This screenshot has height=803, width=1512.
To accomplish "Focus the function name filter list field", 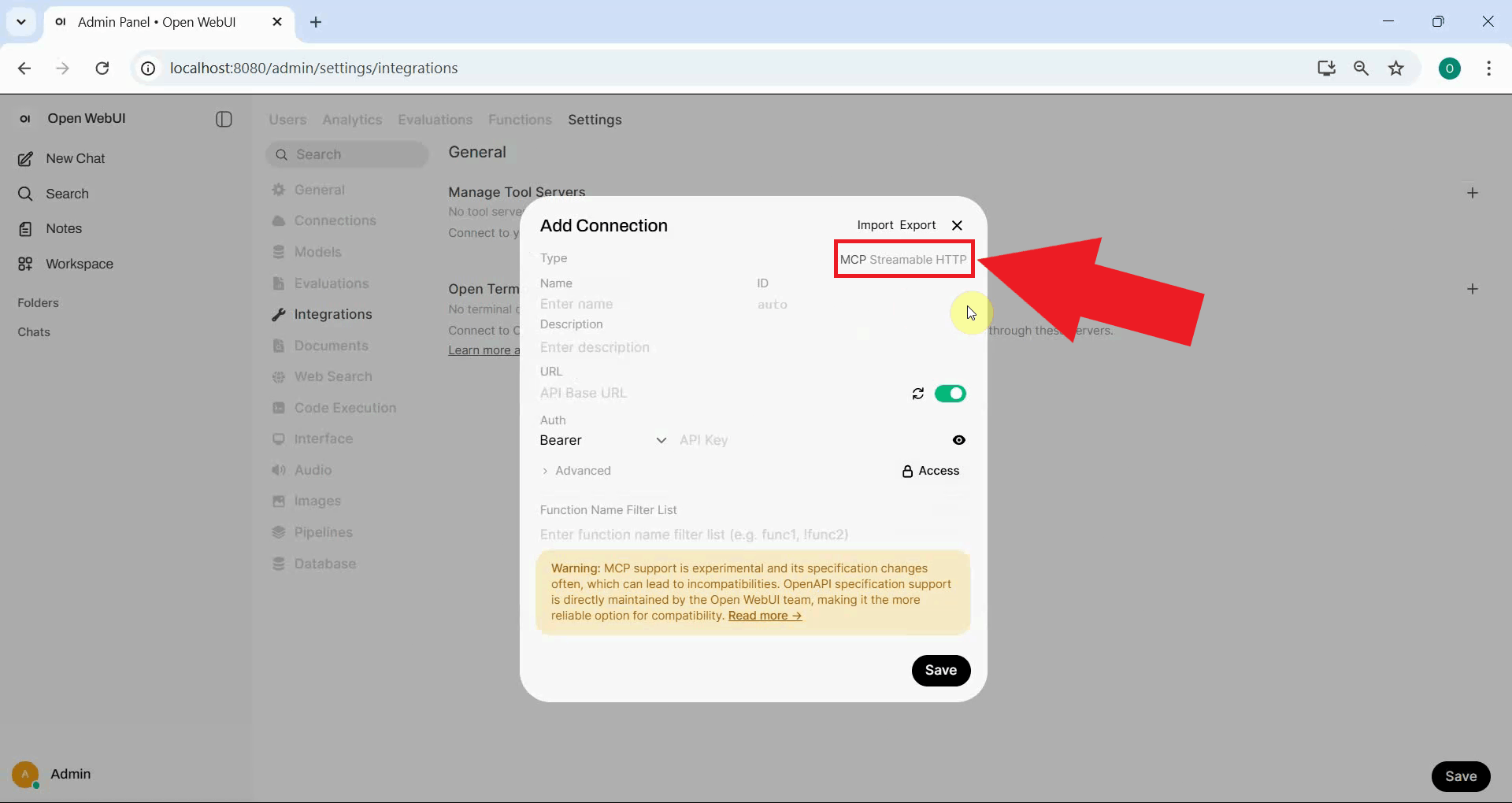I will pos(753,535).
